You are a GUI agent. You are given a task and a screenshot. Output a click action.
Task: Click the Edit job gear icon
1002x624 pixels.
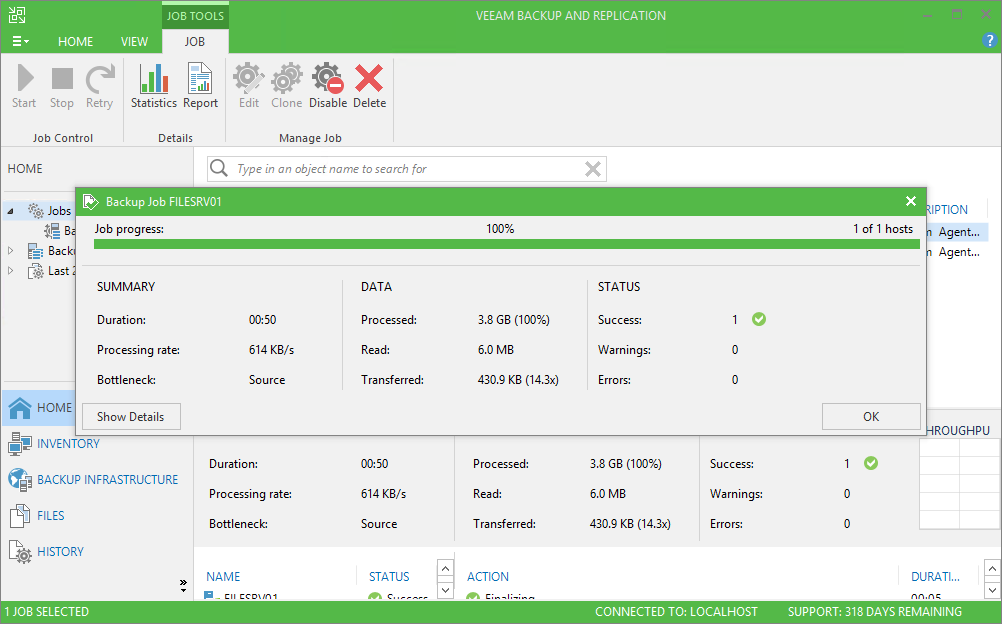tap(249, 78)
